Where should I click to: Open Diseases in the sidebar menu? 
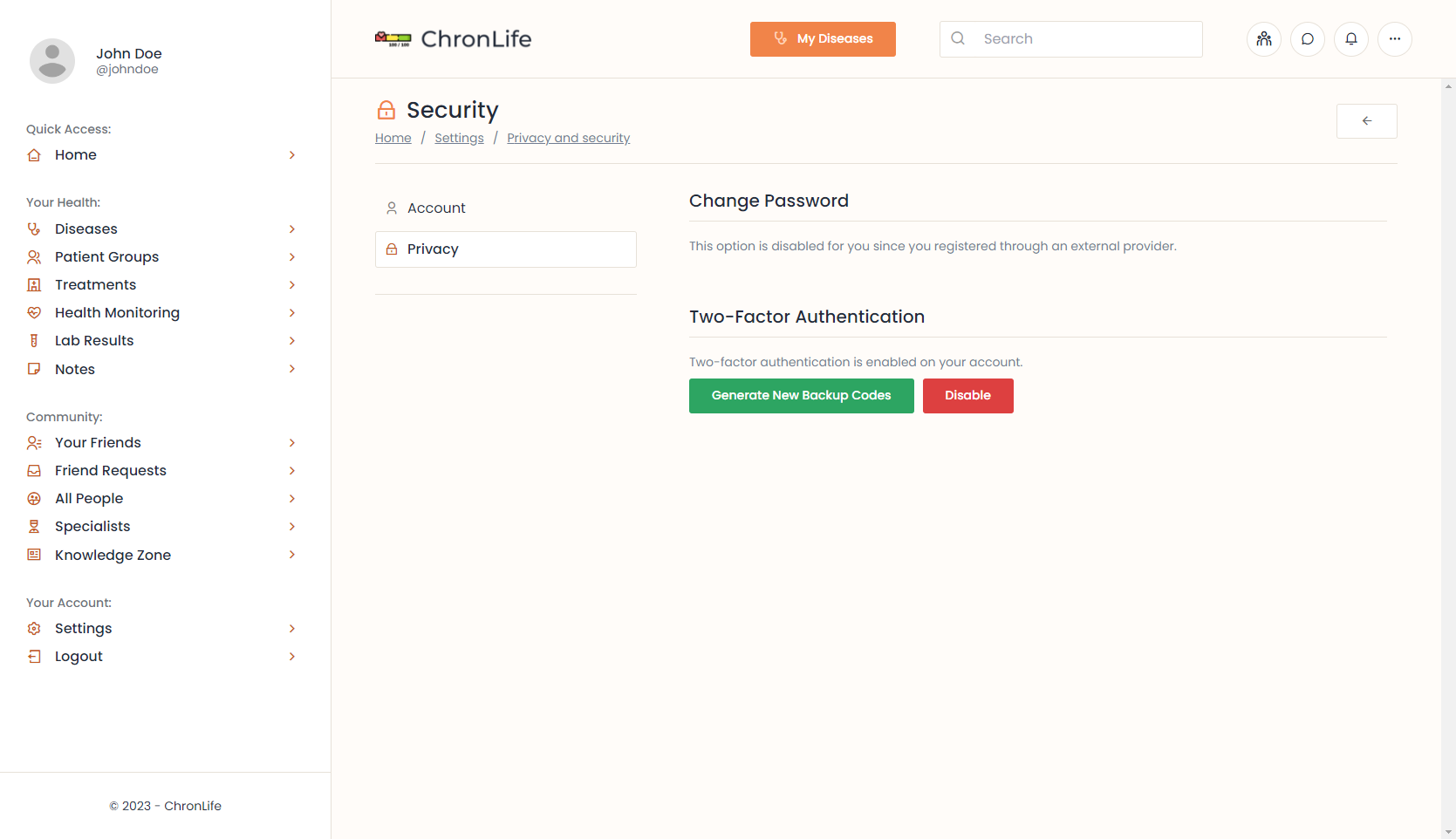(161, 229)
